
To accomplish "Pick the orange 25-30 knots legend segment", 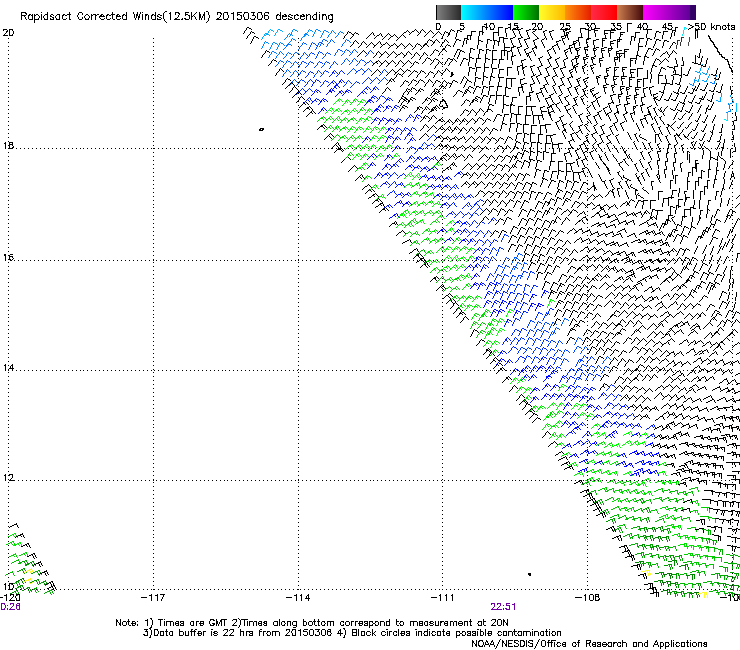I will click(x=578, y=12).
